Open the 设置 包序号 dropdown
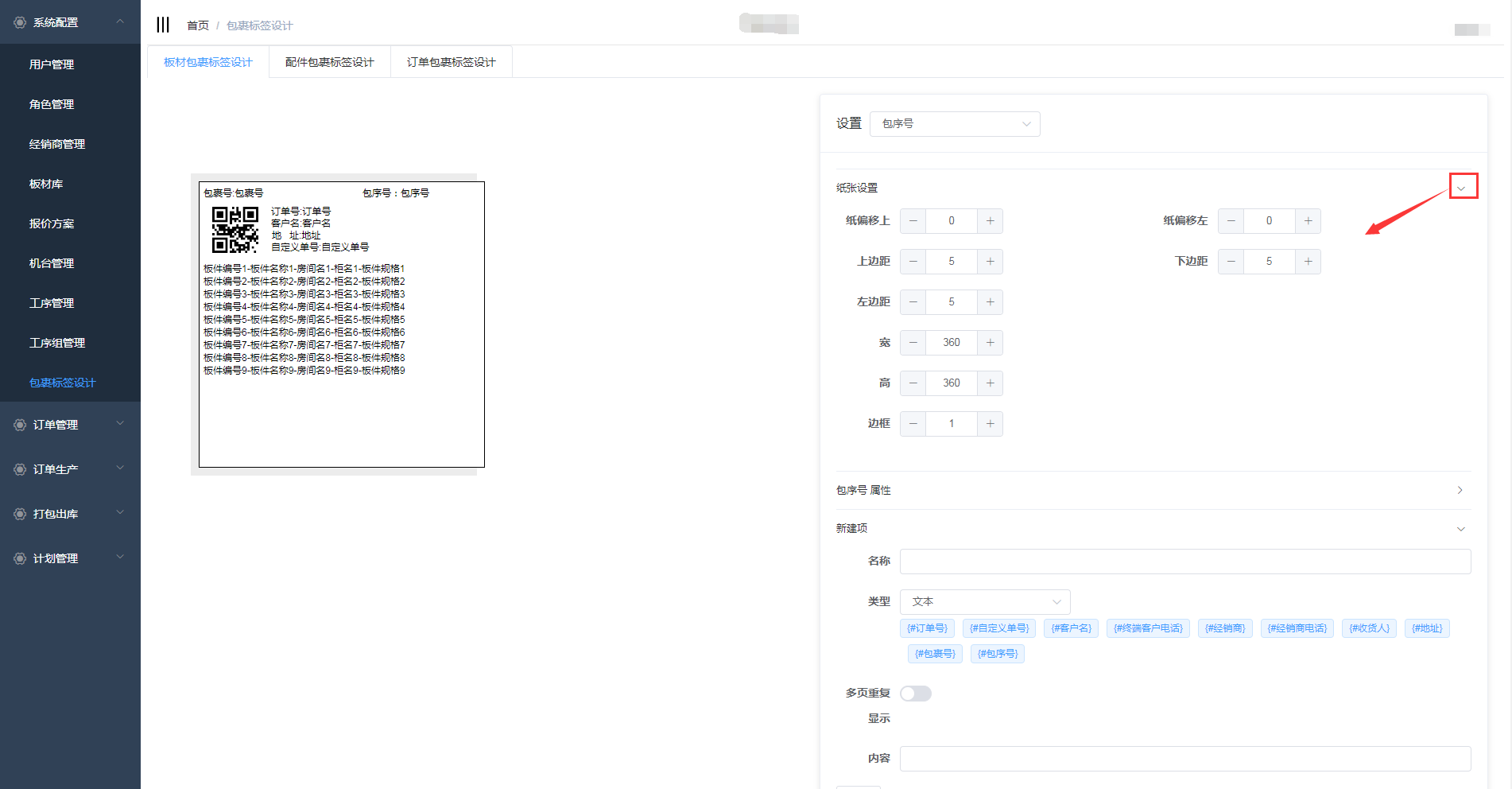The width and height of the screenshot is (1512, 789). point(955,124)
